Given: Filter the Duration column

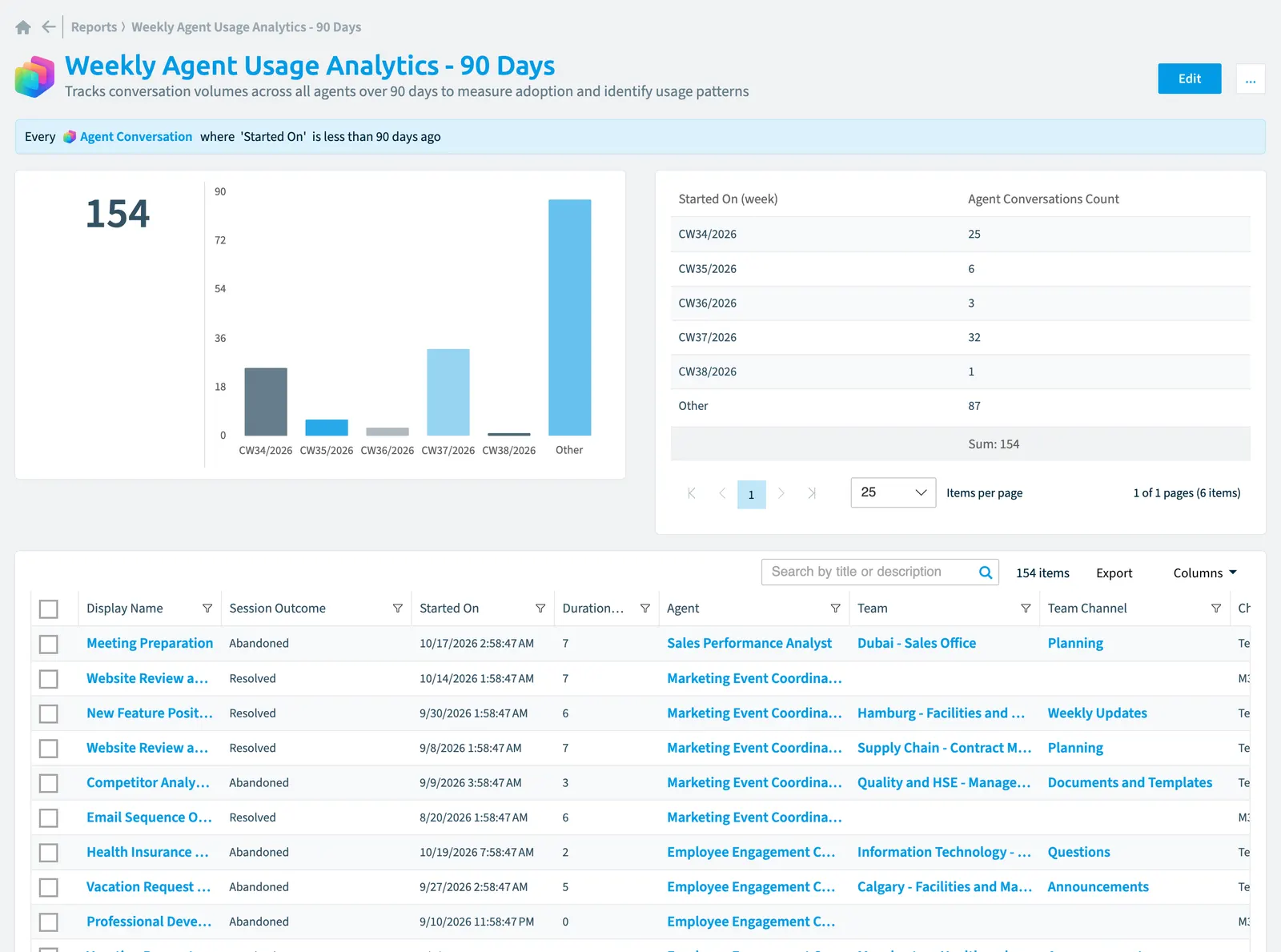Looking at the screenshot, I should pyautogui.click(x=645, y=609).
